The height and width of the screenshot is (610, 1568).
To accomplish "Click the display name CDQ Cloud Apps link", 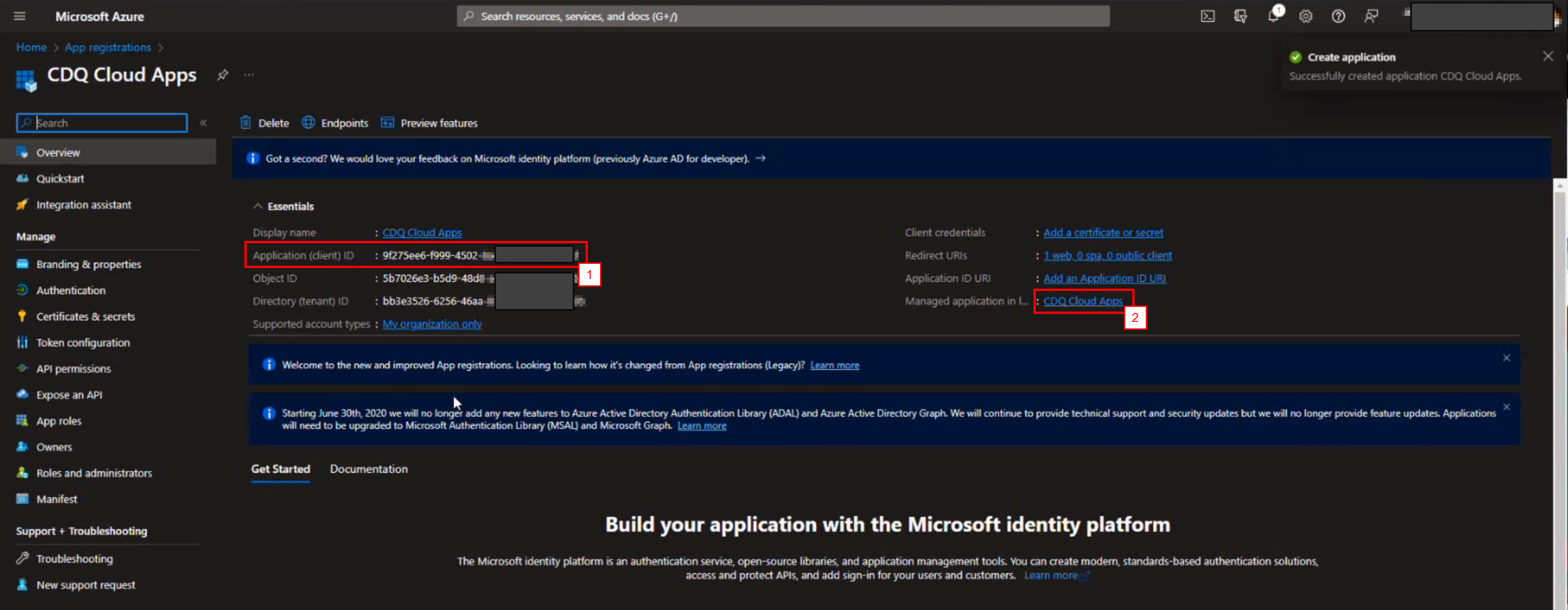I will click(422, 232).
